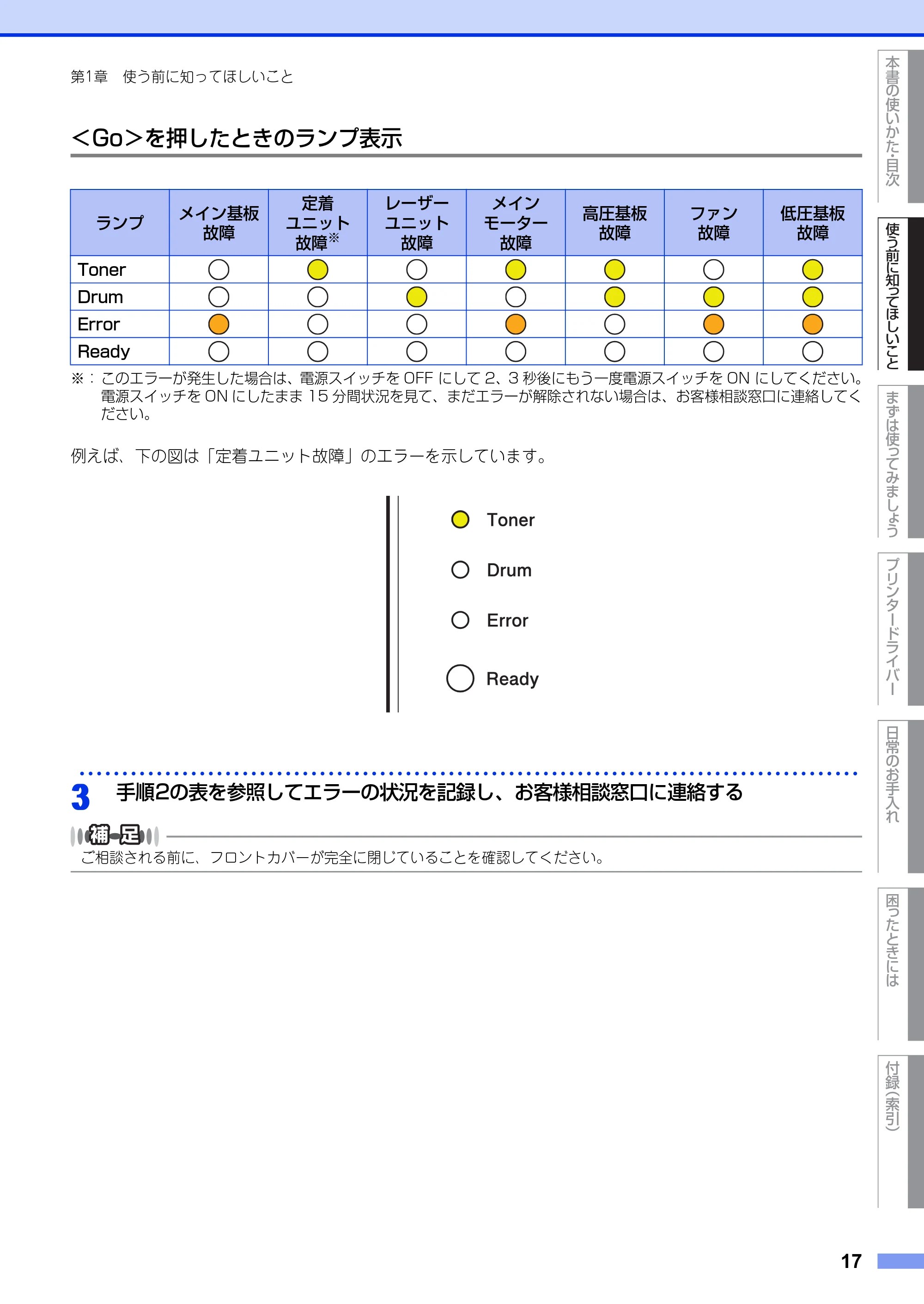Click the sentence 例えば、下の図は「定着ユニット故障」
This screenshot has height=1304, width=924.
coord(309,456)
